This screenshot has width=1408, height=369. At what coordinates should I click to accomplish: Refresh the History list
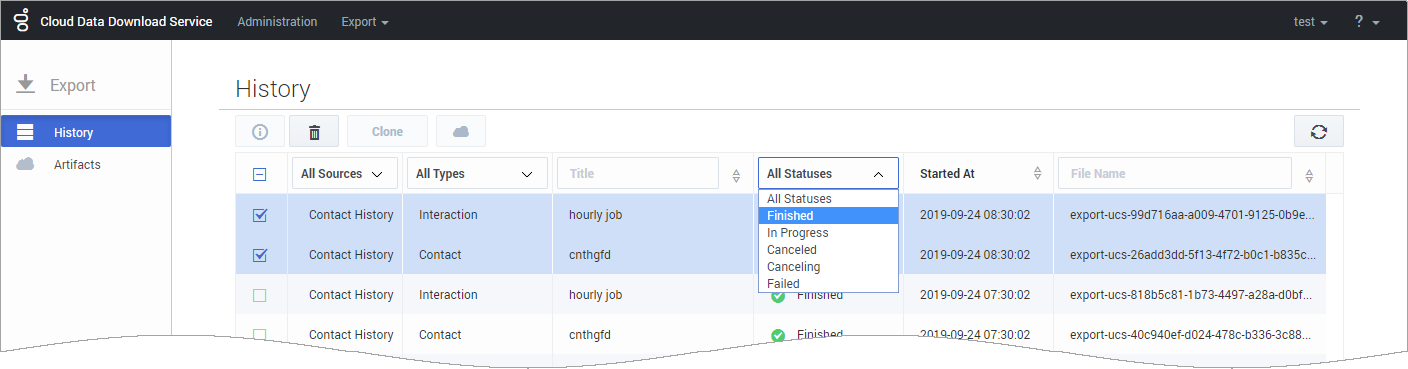1319,131
